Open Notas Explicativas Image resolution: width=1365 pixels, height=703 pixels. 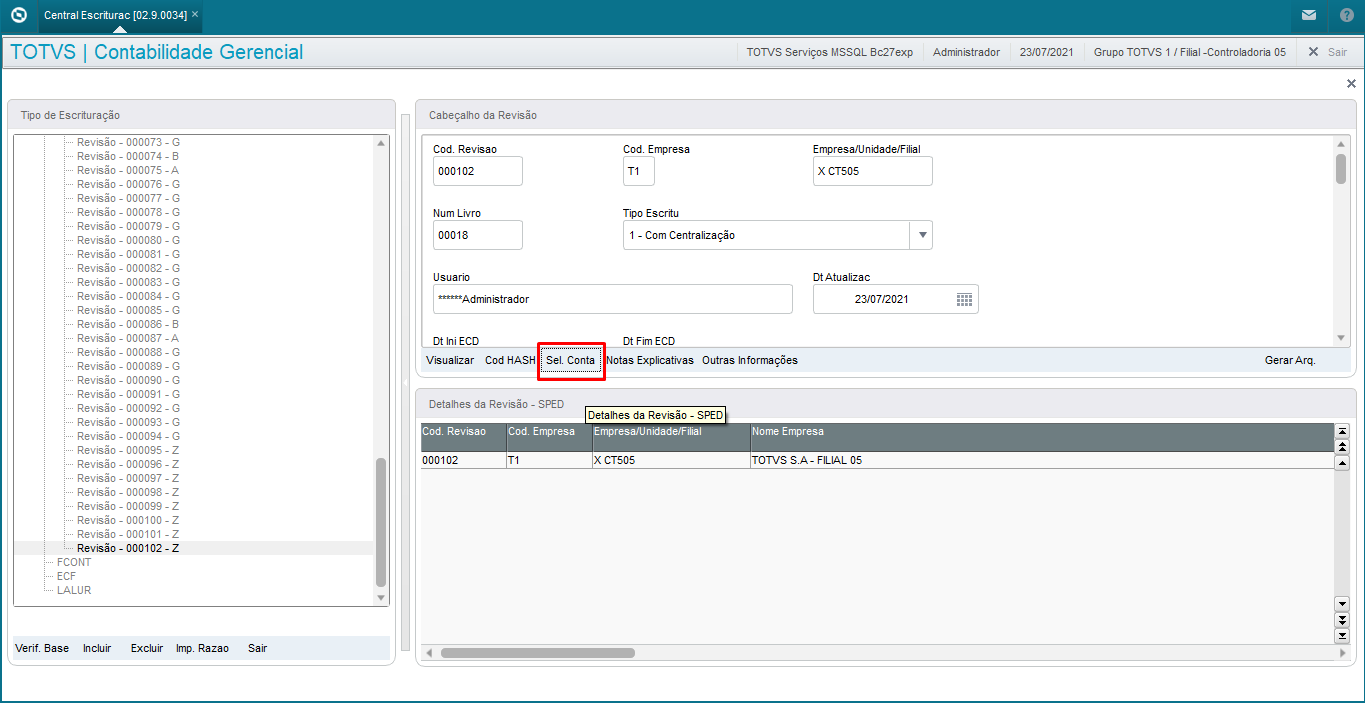pos(650,360)
